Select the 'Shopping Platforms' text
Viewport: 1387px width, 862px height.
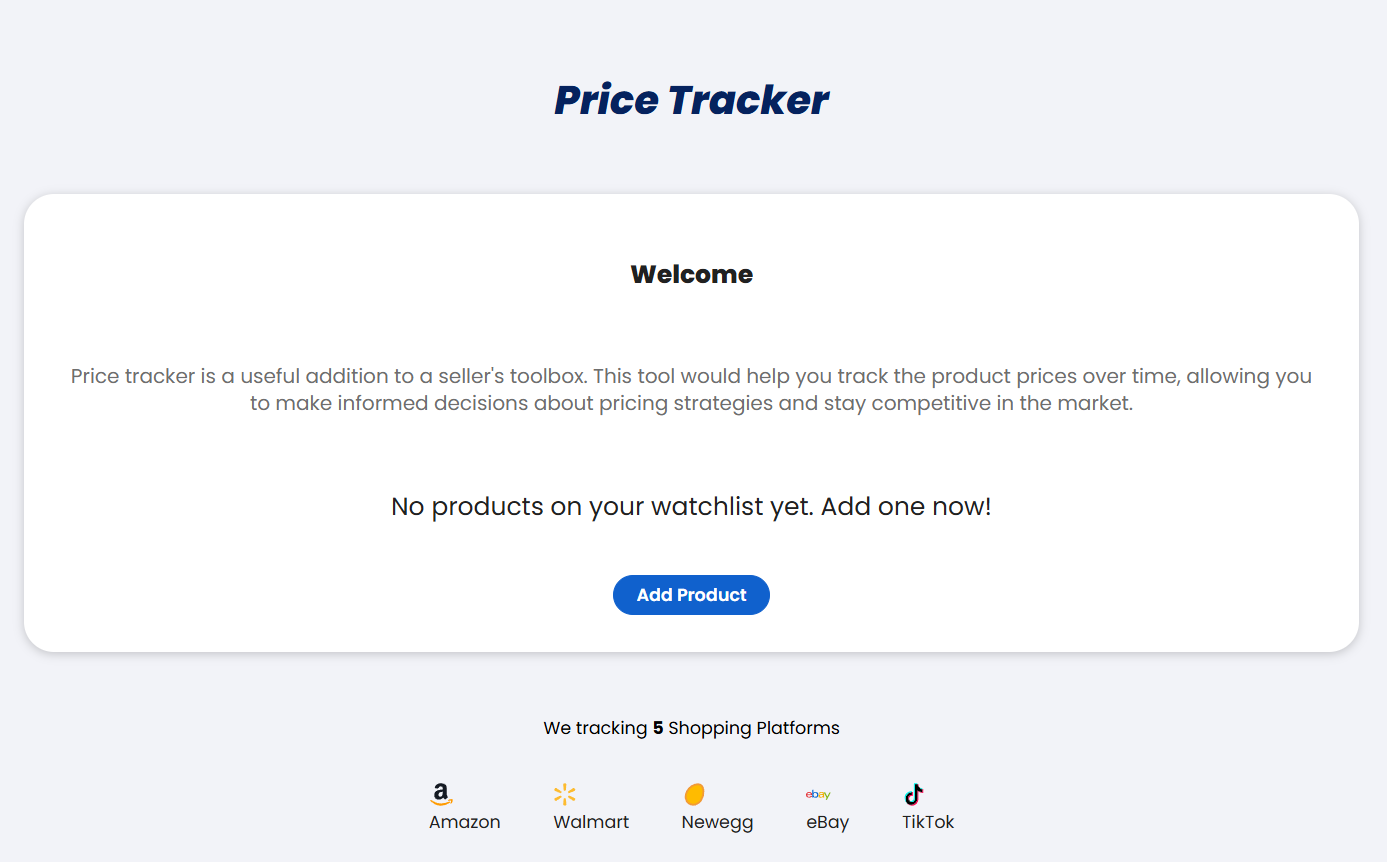754,728
